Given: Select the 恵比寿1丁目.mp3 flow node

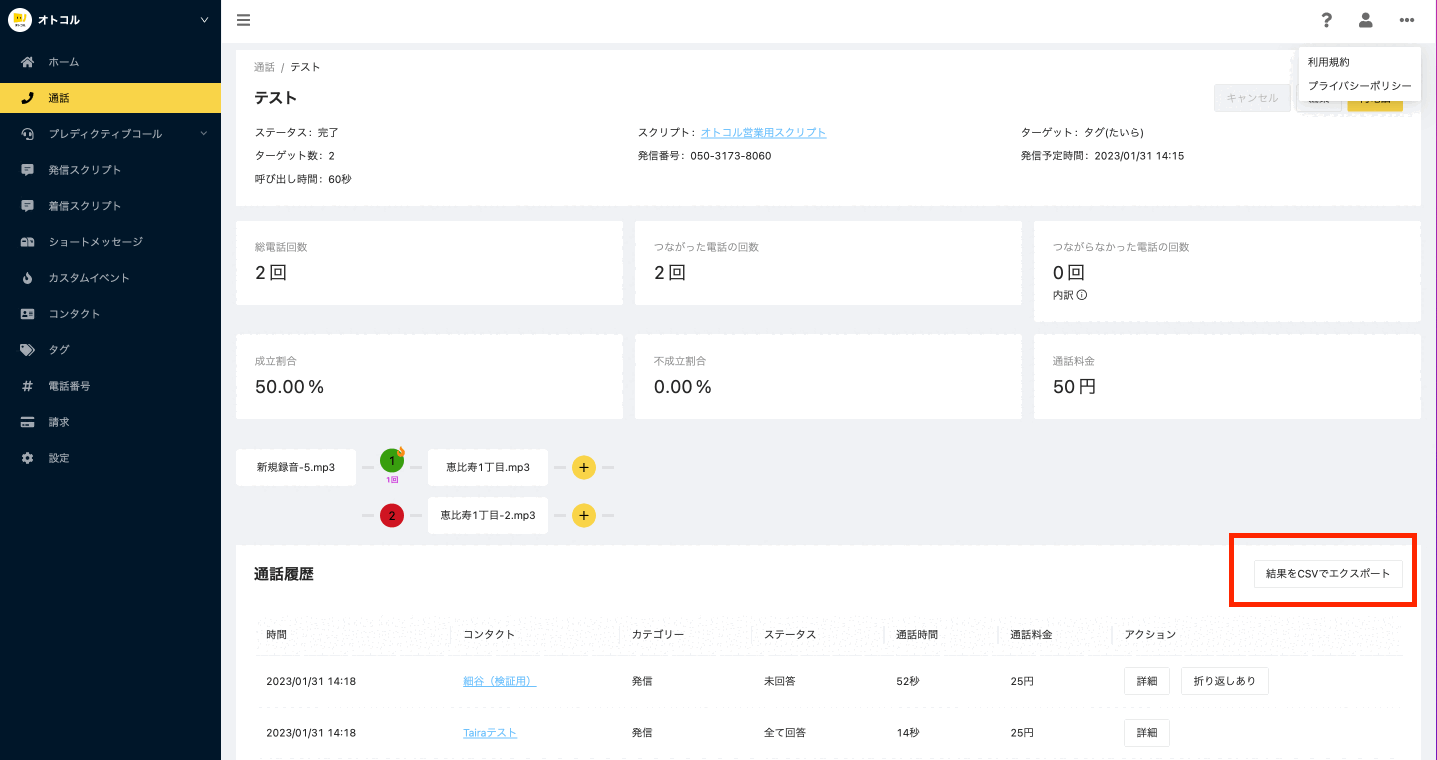Looking at the screenshot, I should click(x=488, y=467).
